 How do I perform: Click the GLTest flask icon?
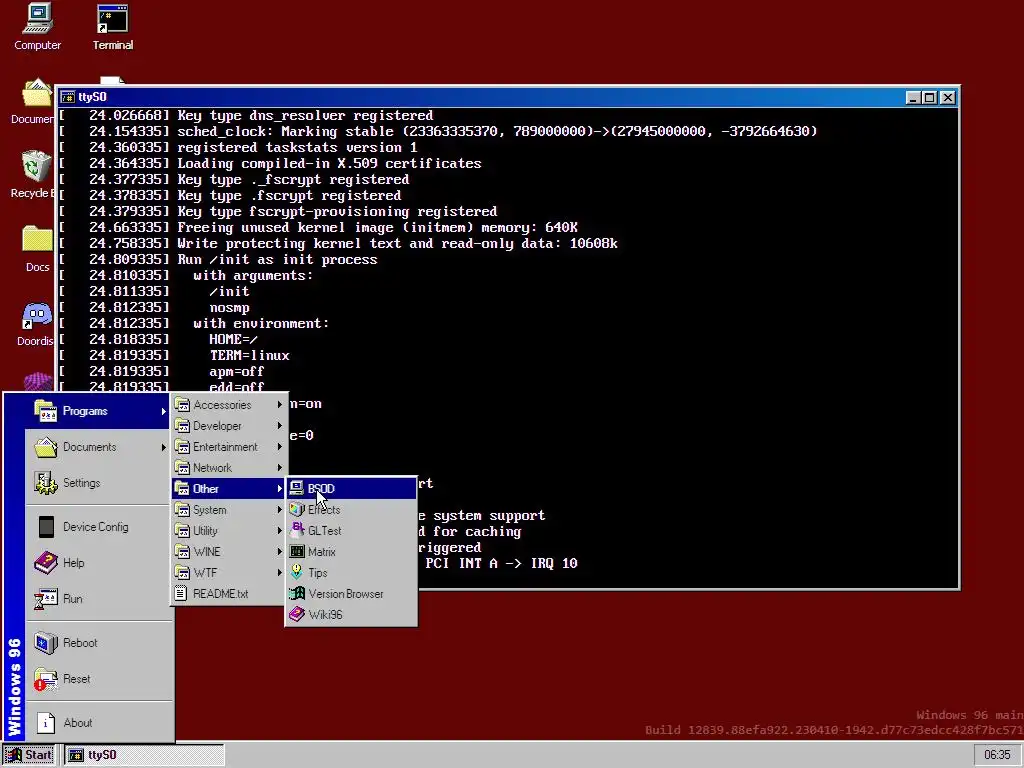[296, 530]
